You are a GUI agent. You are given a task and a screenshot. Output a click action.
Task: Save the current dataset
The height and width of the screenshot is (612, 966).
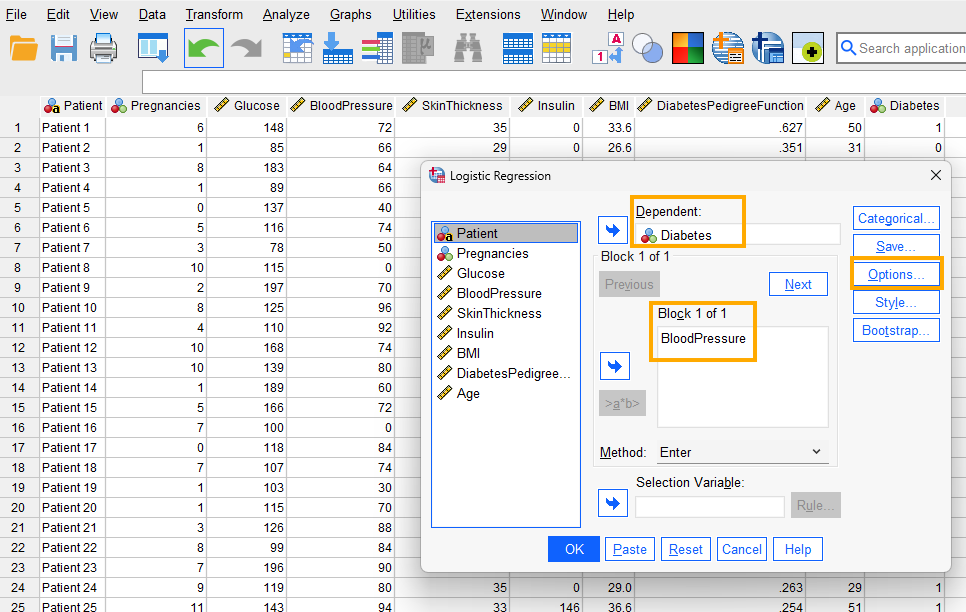click(x=63, y=47)
